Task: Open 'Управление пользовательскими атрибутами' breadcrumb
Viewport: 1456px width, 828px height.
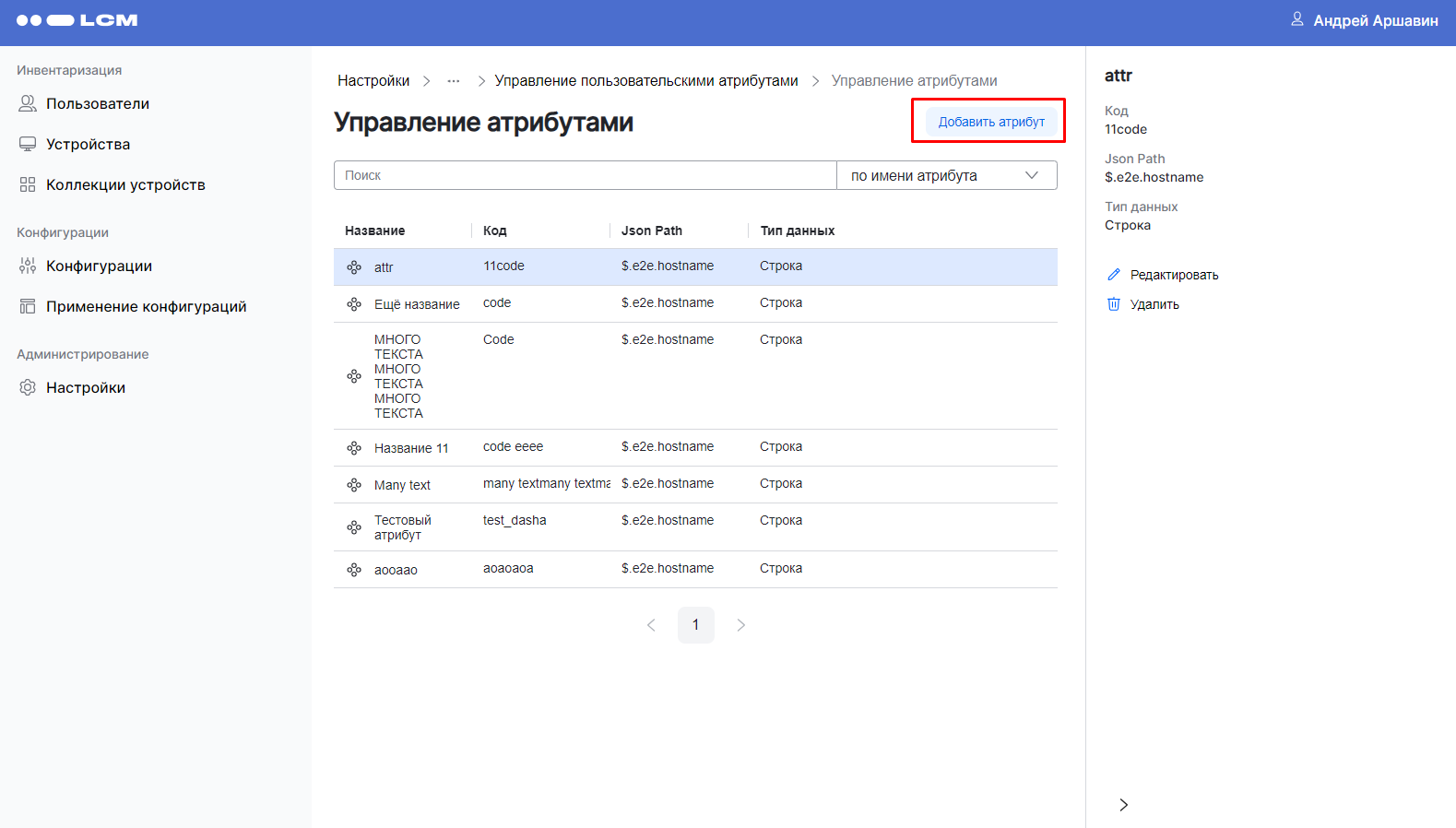Action: (646, 81)
